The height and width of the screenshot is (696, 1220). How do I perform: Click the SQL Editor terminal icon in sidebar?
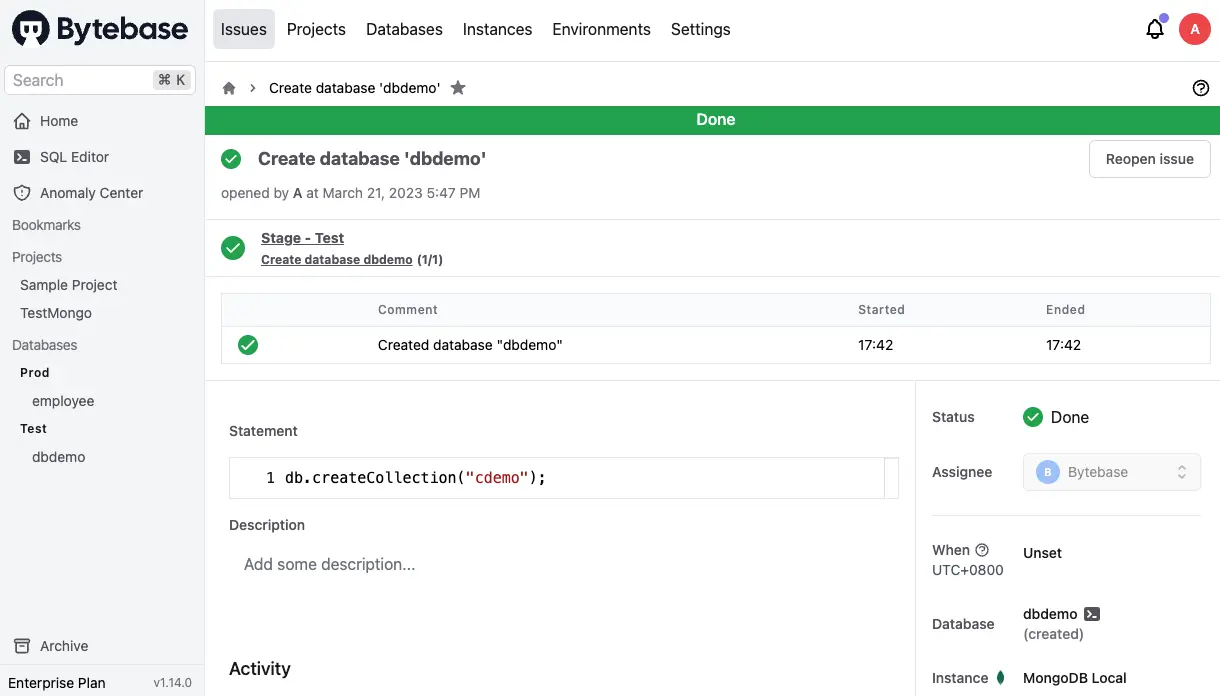point(22,157)
